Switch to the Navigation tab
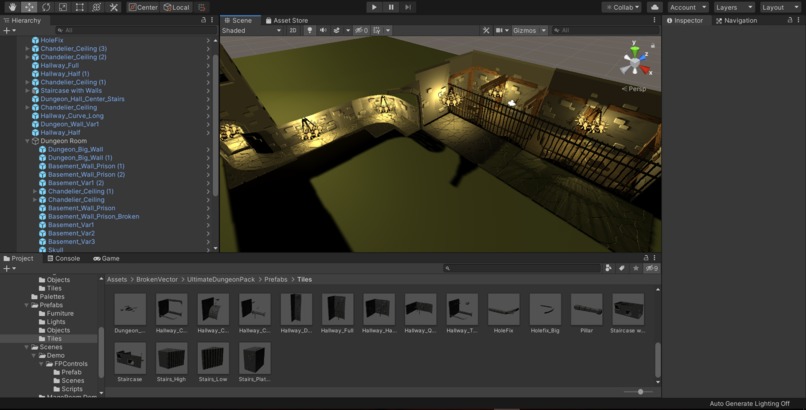 tap(736, 21)
